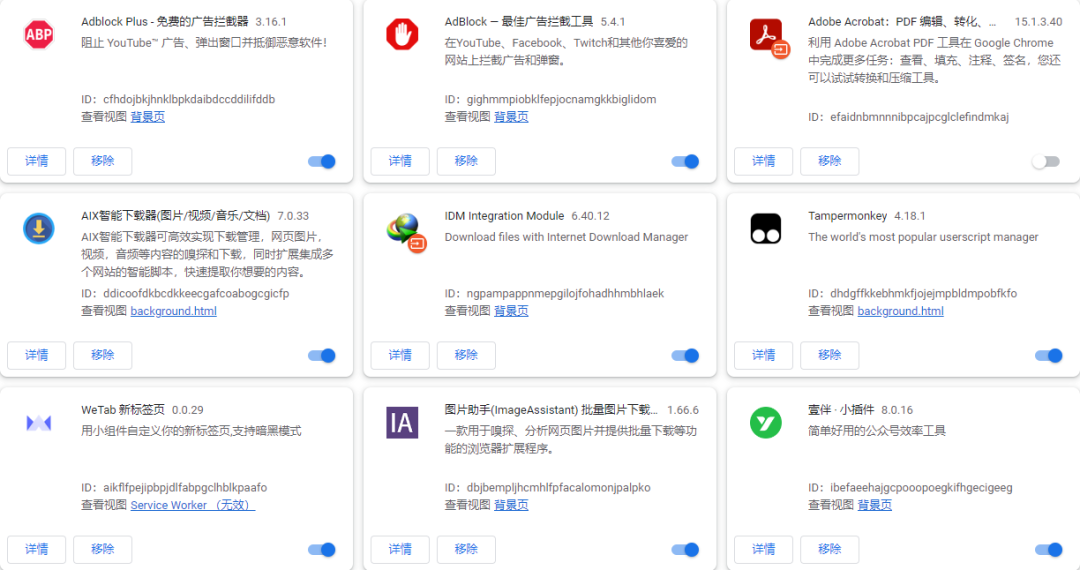Image resolution: width=1080 pixels, height=570 pixels.
Task: Remove IDM Integration Module with 移除
Action: (466, 355)
